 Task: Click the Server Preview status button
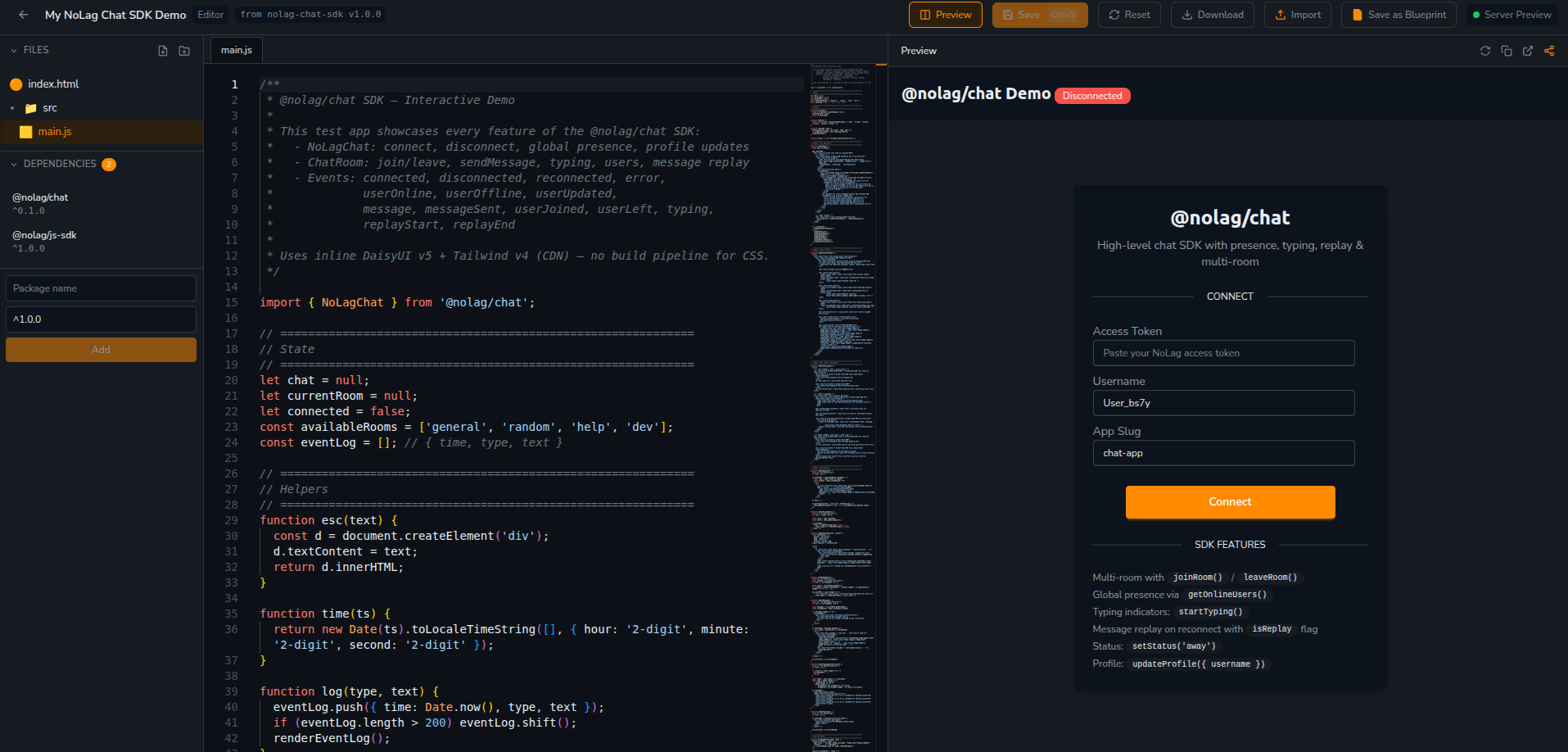coord(1512,15)
